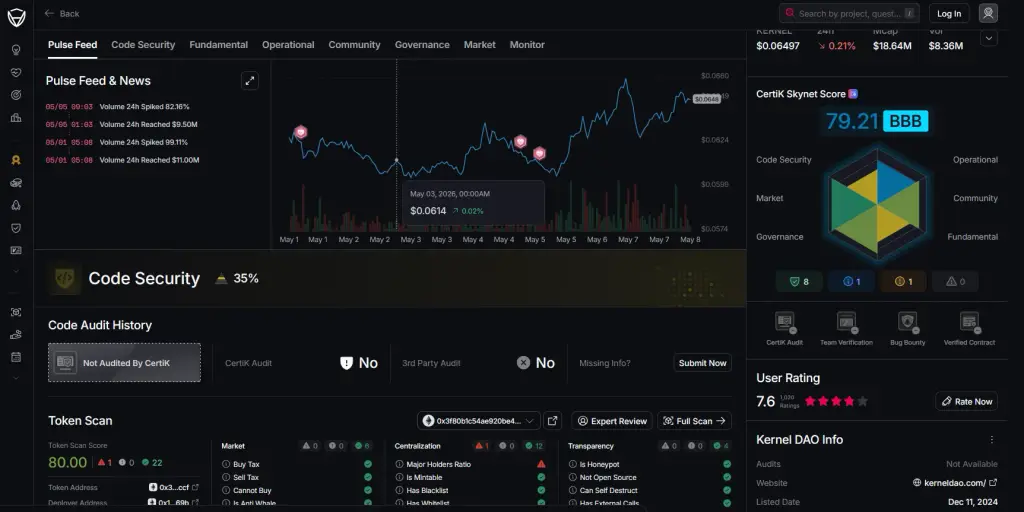Click the info icon beside Is Honeypot
Screen dimensions: 1024x512
tap(572, 464)
